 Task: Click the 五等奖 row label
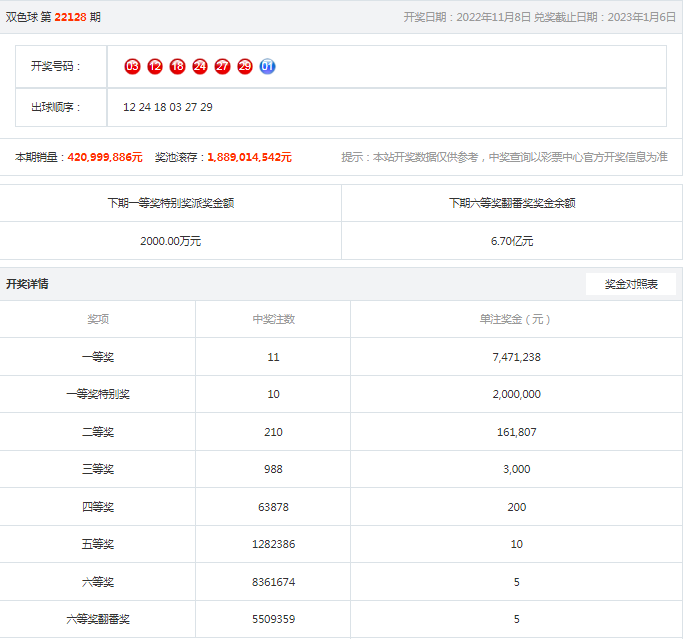98,545
